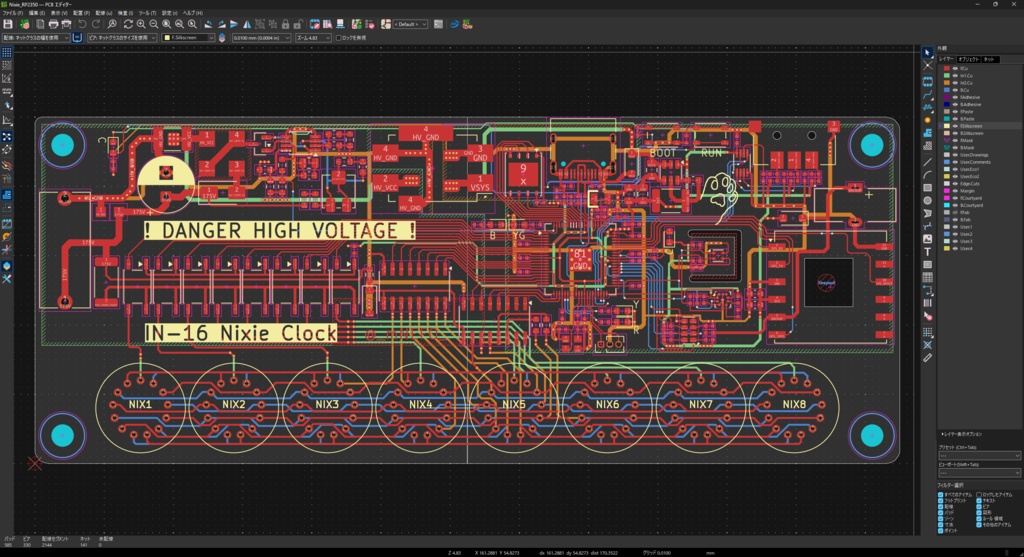The height and width of the screenshot is (557, 1024).
Task: Switch to the Objects tab
Action: click(968, 59)
